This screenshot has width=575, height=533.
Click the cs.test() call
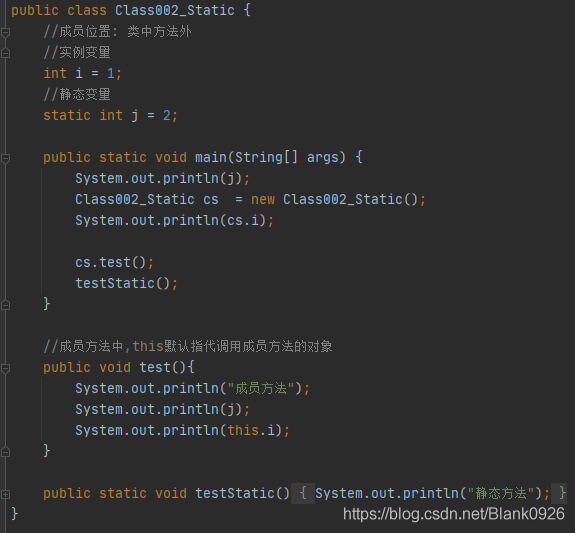[114, 263]
